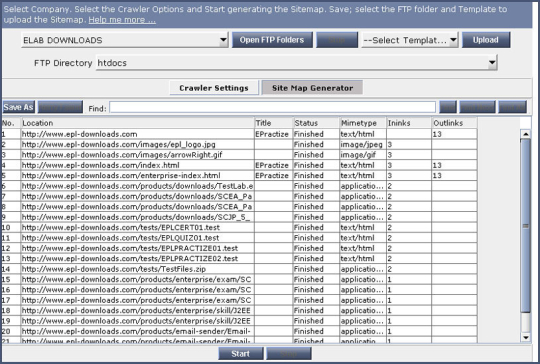
Task: Click the No. column header
Action: pos(11,123)
